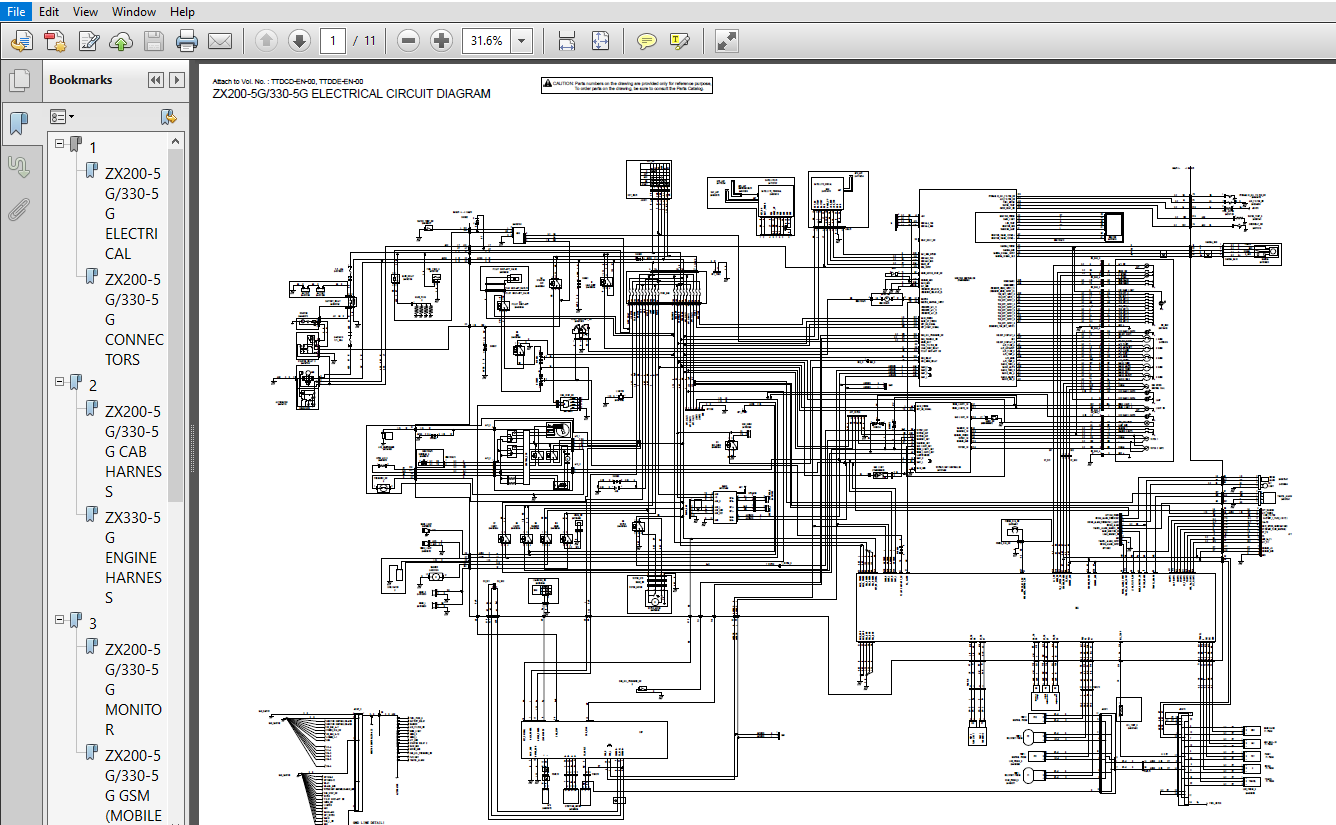This screenshot has height=825, width=1336.
Task: Open ZX200-5G/330-5G MONITOR bookmark
Action: click(x=133, y=689)
